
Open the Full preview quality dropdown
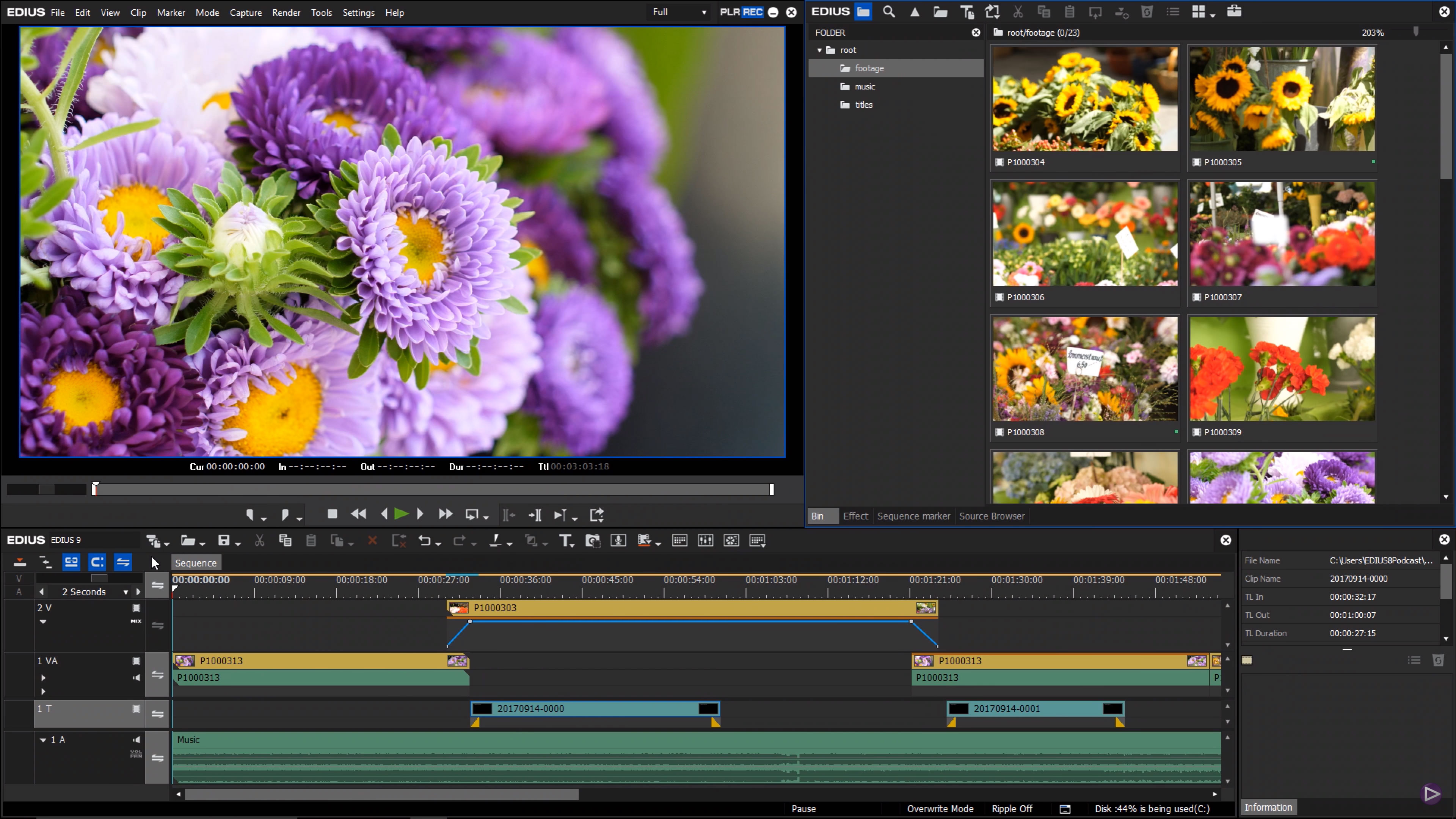[x=679, y=12]
